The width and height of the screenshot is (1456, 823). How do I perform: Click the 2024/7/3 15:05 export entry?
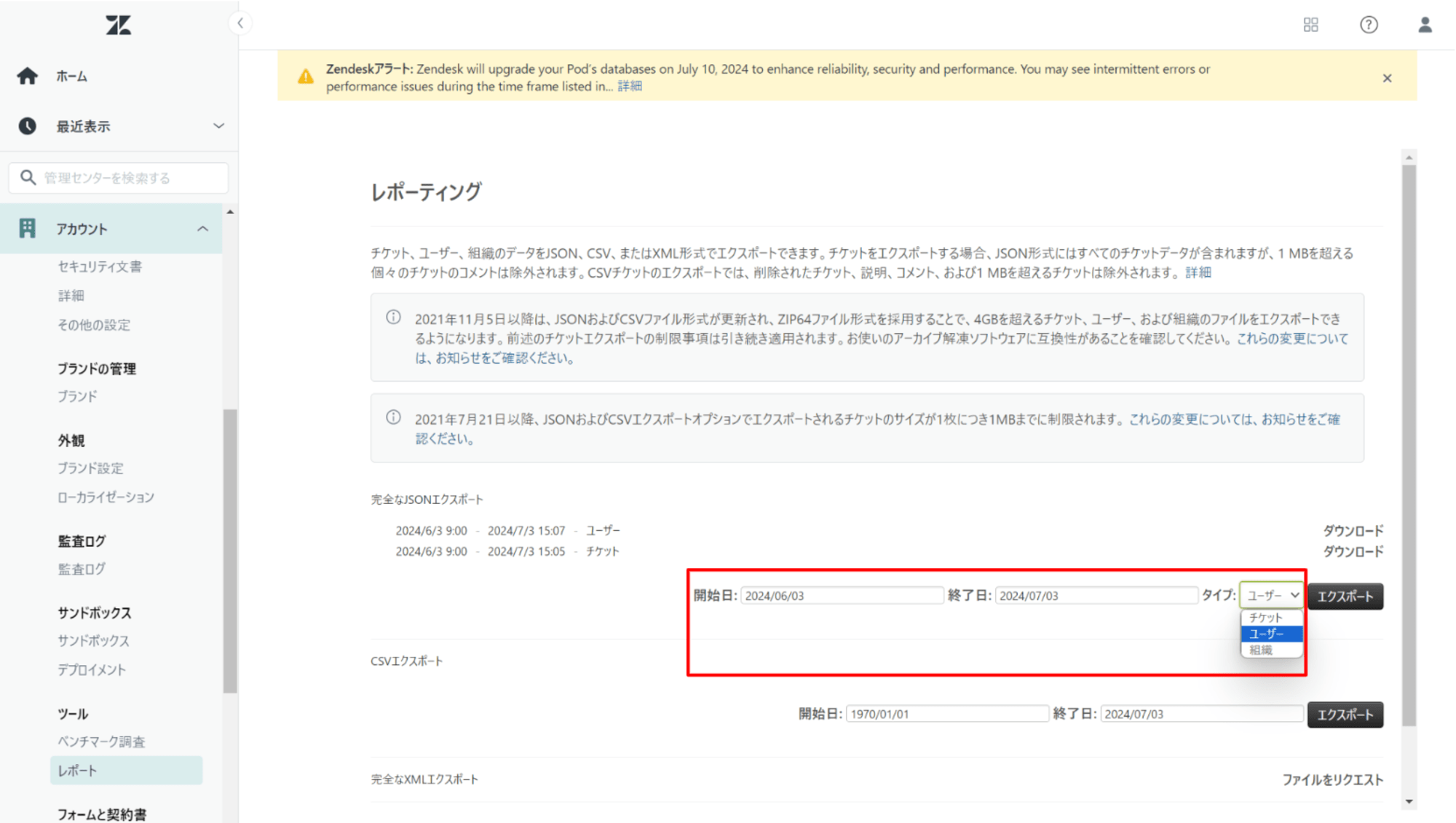507,551
